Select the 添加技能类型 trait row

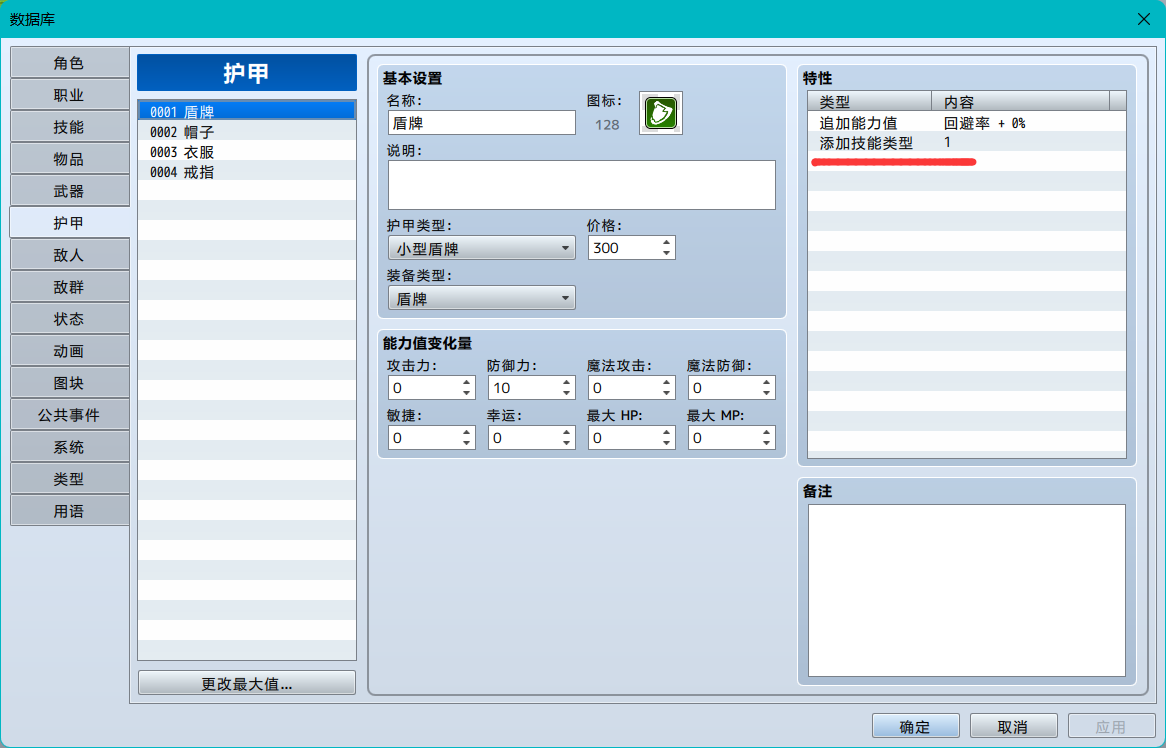[x=967, y=142]
